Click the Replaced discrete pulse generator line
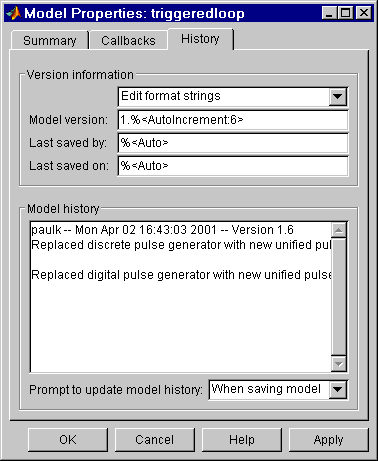This screenshot has width=378, height=461. click(181, 245)
